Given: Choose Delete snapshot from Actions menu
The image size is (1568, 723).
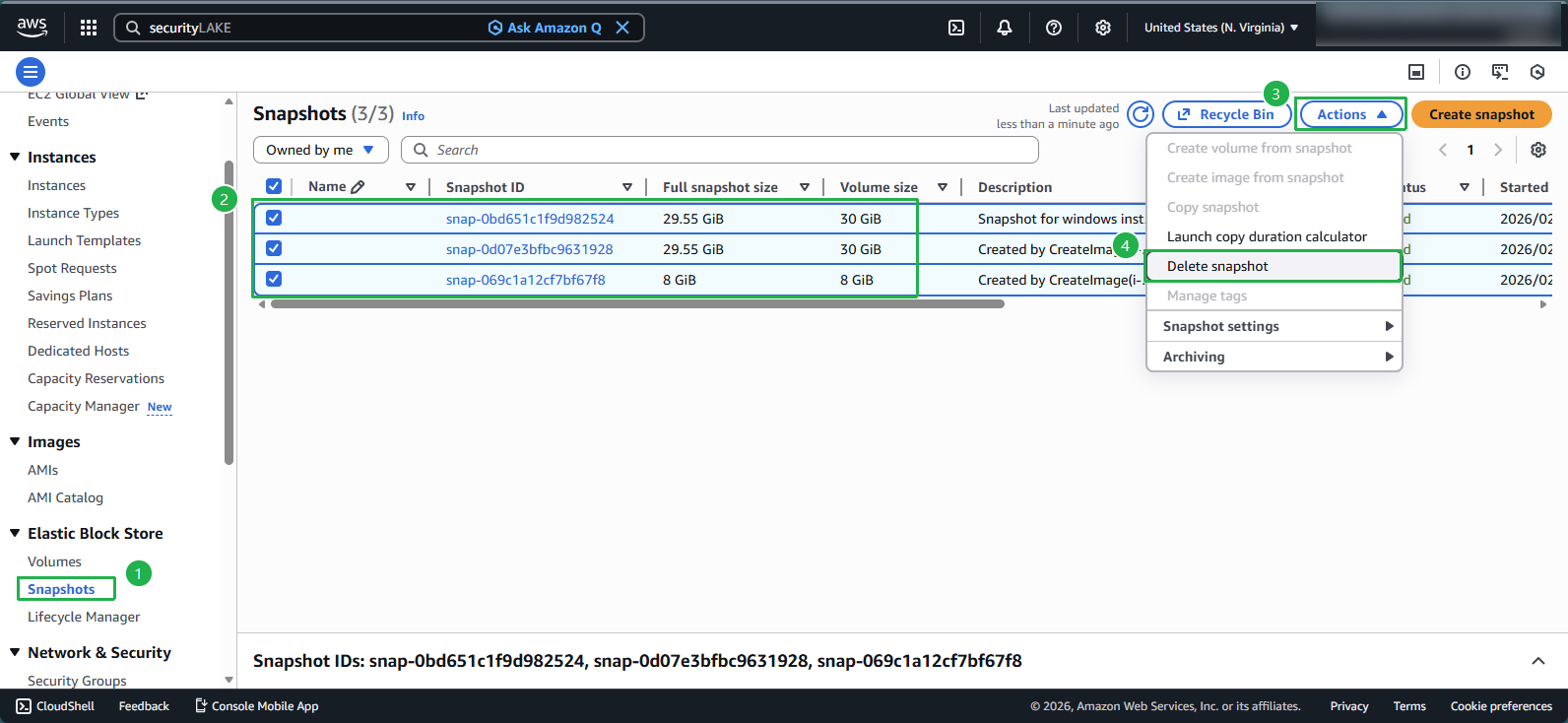Looking at the screenshot, I should [x=1217, y=266].
